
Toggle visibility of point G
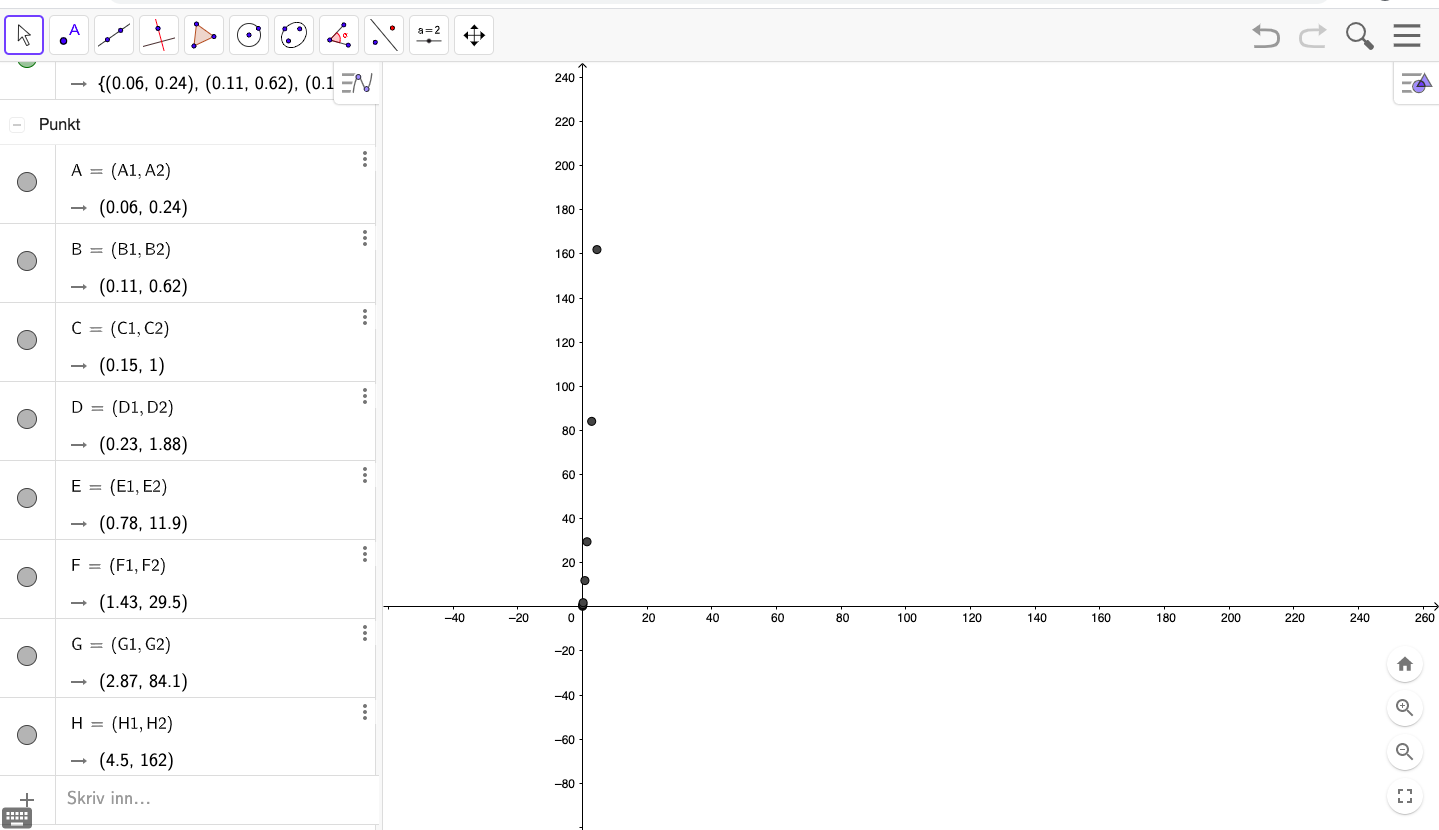[27, 656]
